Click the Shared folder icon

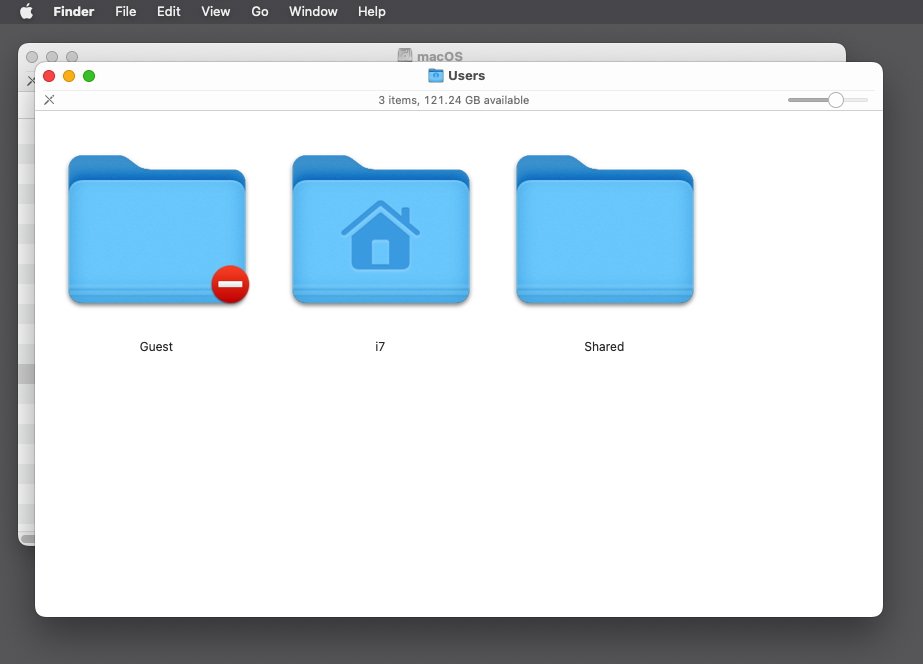point(604,232)
